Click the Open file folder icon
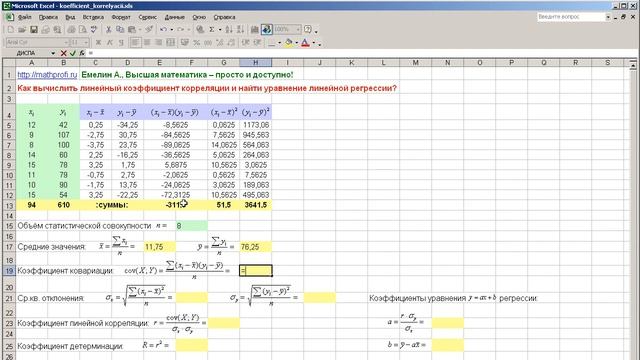This screenshot has width=640, height=360. 22,29
